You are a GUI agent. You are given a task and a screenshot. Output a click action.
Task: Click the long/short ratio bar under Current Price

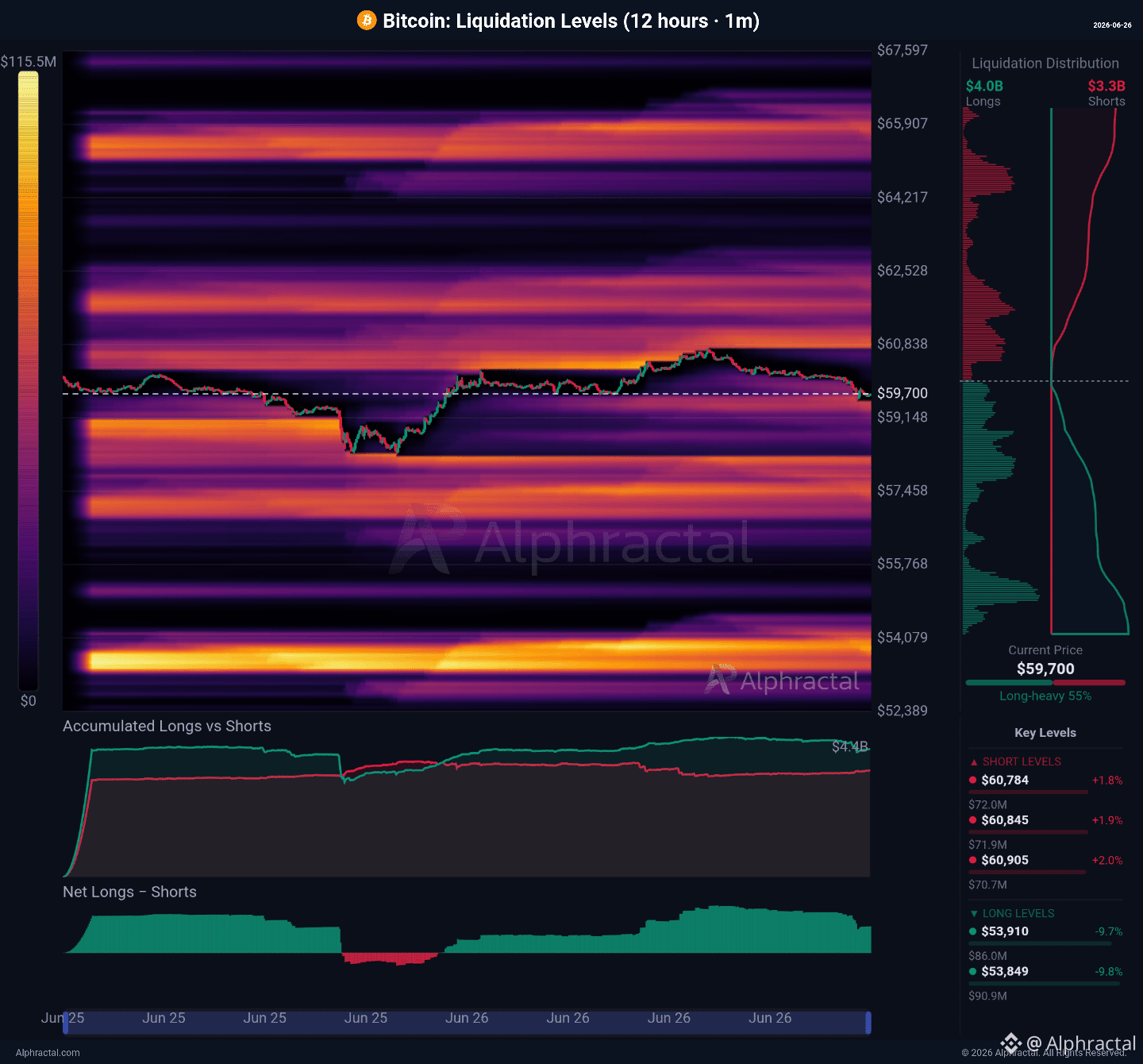click(1045, 683)
